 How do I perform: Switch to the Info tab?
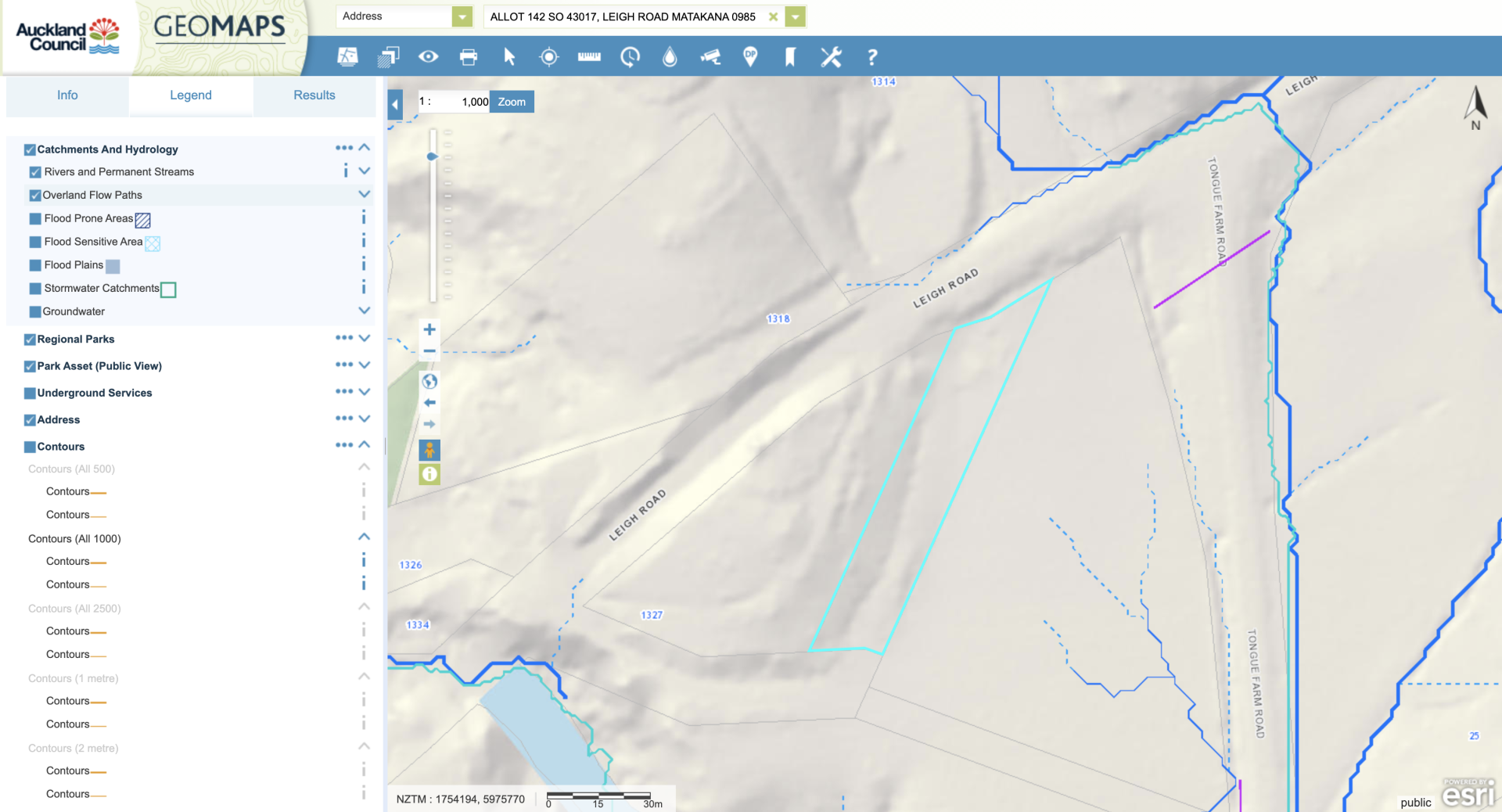[67, 95]
